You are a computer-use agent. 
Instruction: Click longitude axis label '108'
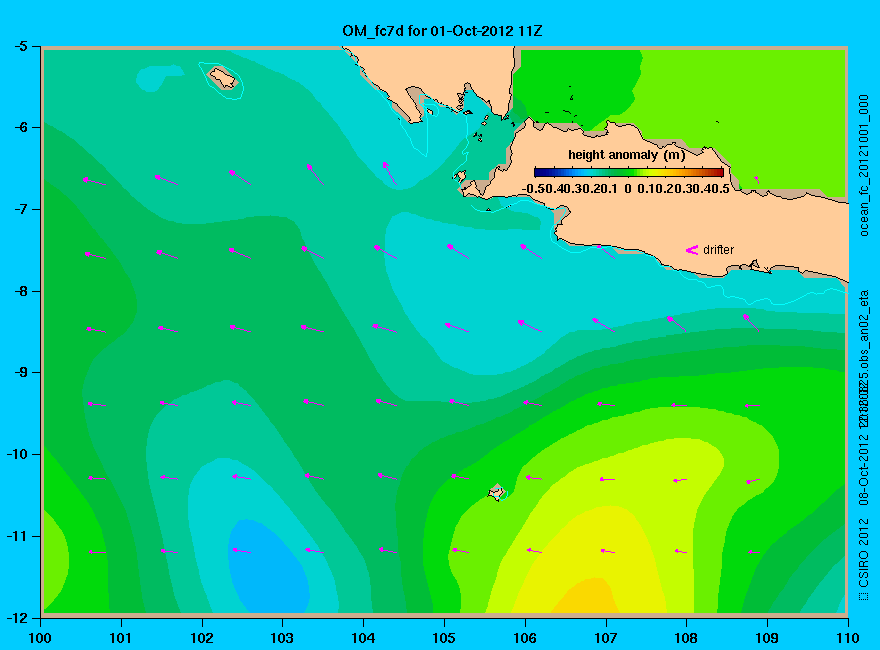[686, 638]
